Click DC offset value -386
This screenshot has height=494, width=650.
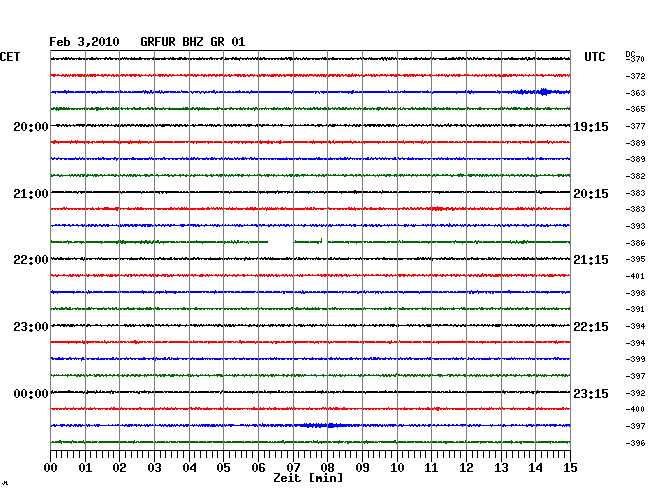[635, 243]
